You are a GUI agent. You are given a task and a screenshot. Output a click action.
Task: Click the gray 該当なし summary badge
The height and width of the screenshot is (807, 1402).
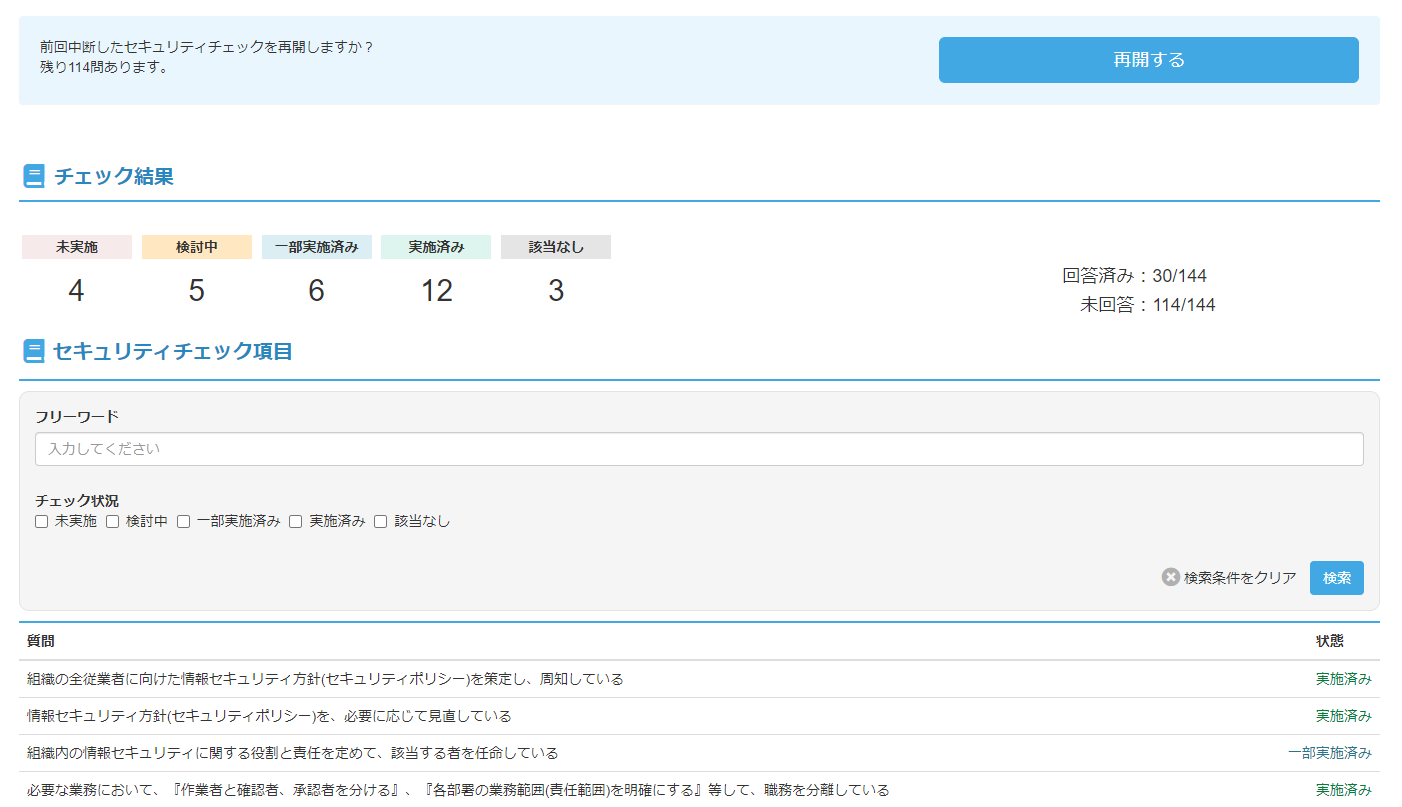pos(556,247)
